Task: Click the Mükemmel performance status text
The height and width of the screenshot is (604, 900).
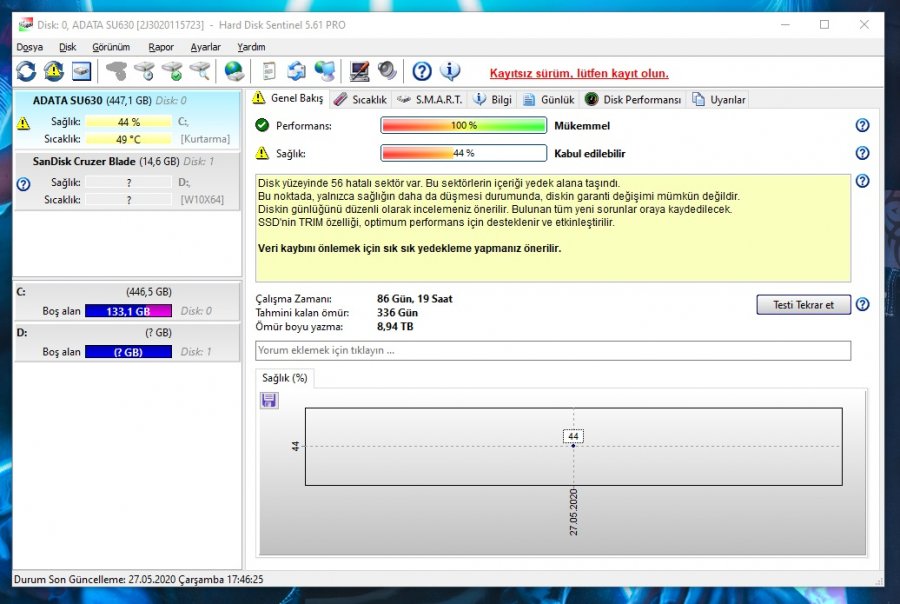Action: coord(582,126)
